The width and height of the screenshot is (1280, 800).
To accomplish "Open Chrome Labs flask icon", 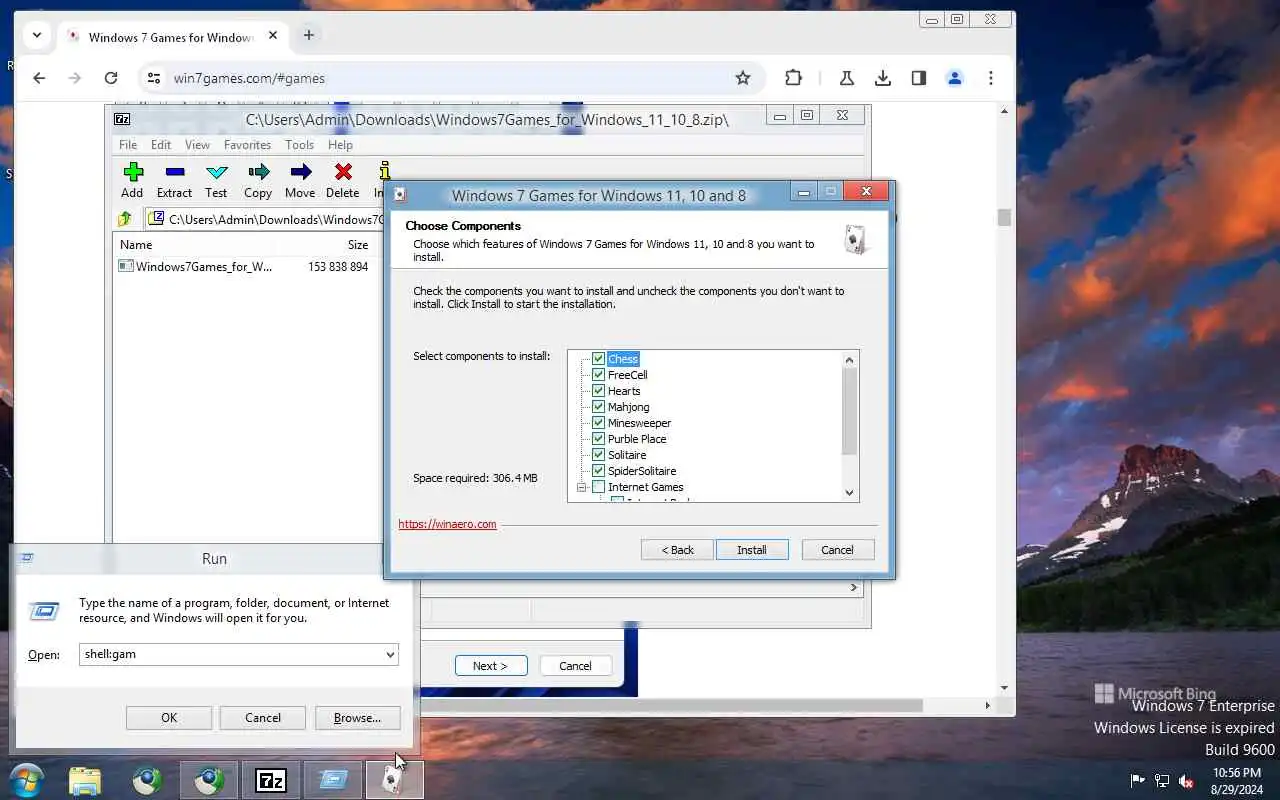I will tap(847, 78).
